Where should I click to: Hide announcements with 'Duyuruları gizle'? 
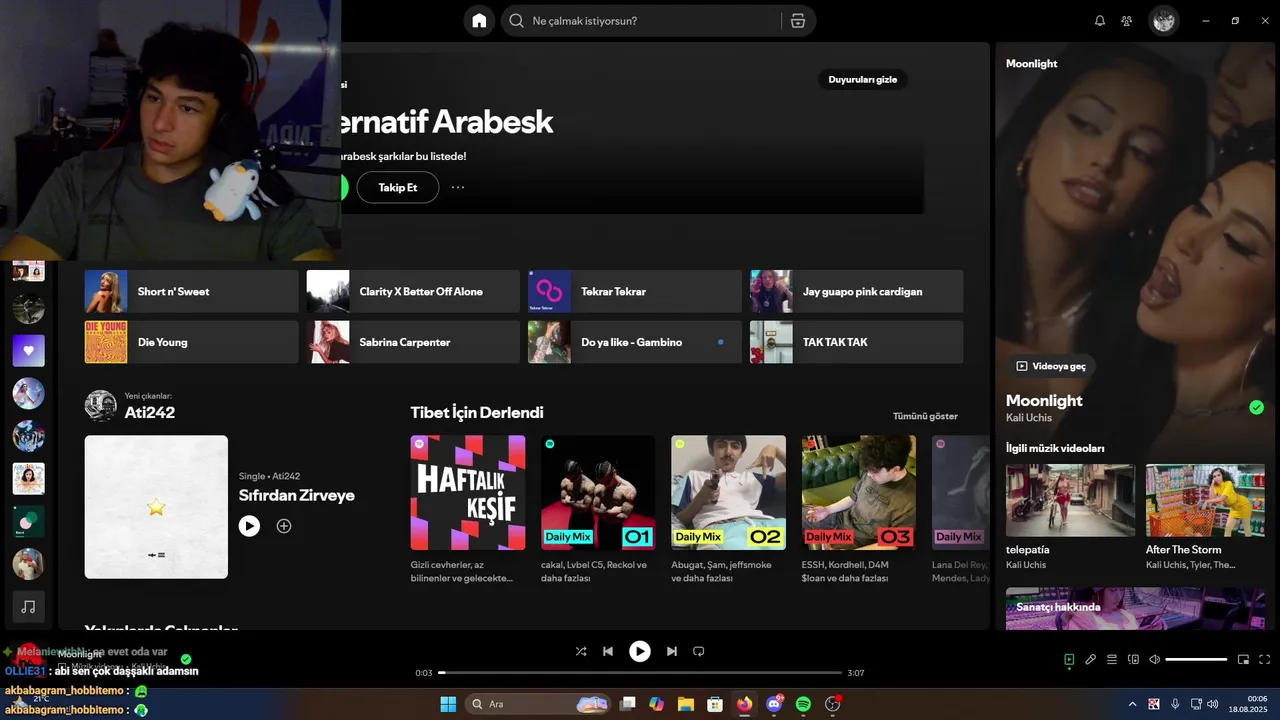862,80
